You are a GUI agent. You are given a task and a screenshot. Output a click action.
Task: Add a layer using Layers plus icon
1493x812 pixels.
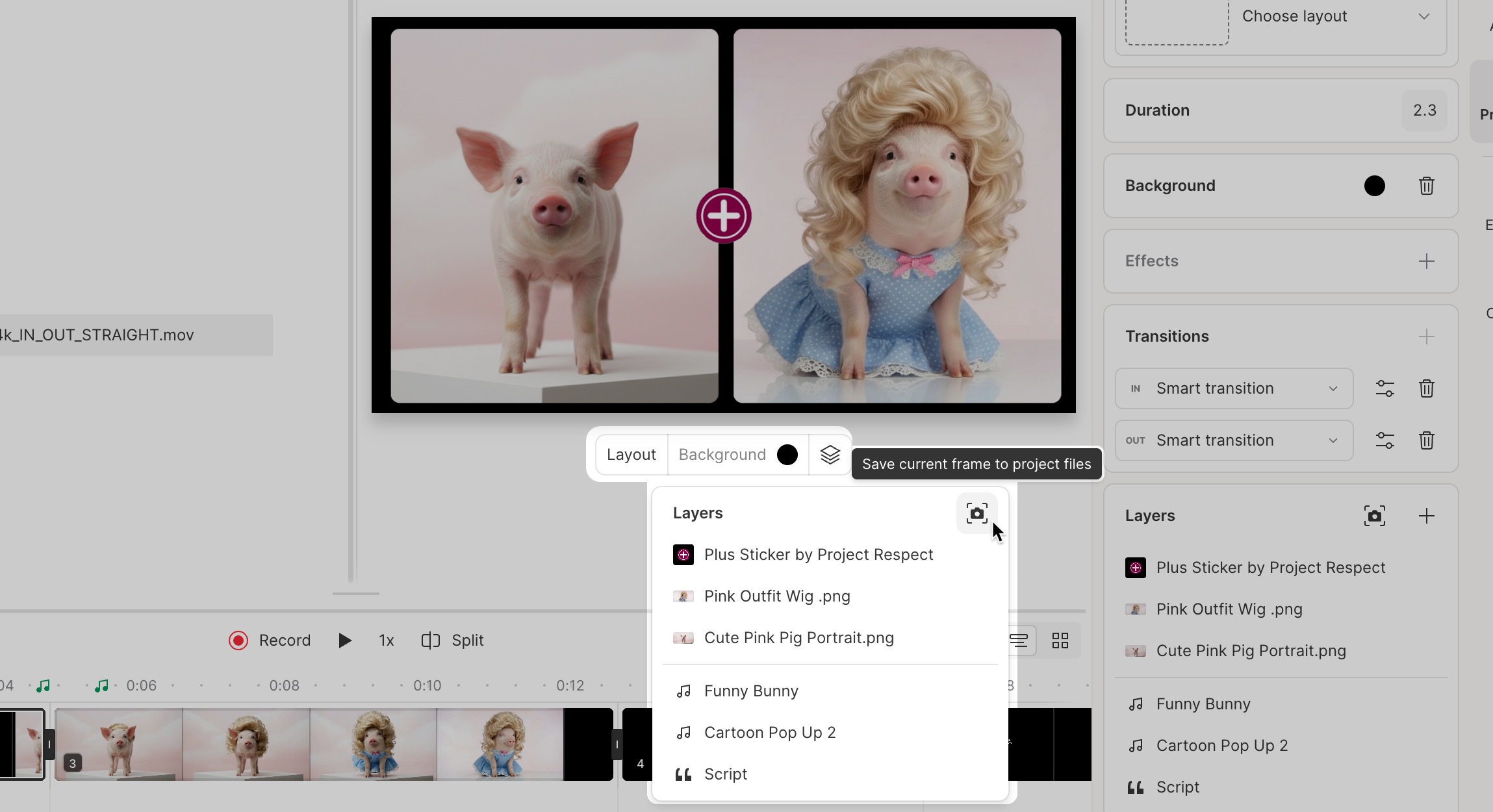pyautogui.click(x=1426, y=516)
